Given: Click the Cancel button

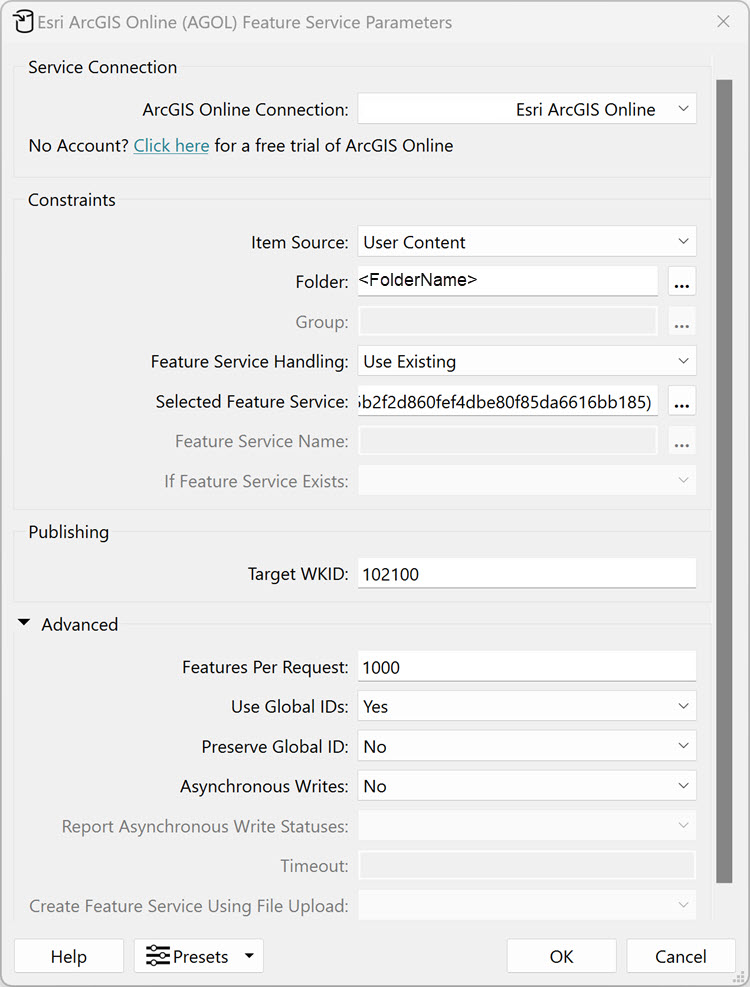Looking at the screenshot, I should pyautogui.click(x=681, y=956).
